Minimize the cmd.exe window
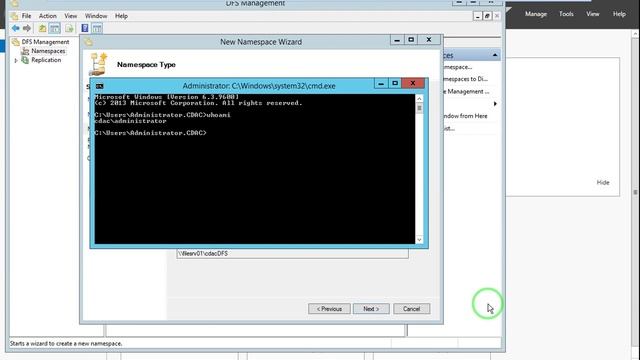The width and height of the screenshot is (640, 360). click(381, 83)
